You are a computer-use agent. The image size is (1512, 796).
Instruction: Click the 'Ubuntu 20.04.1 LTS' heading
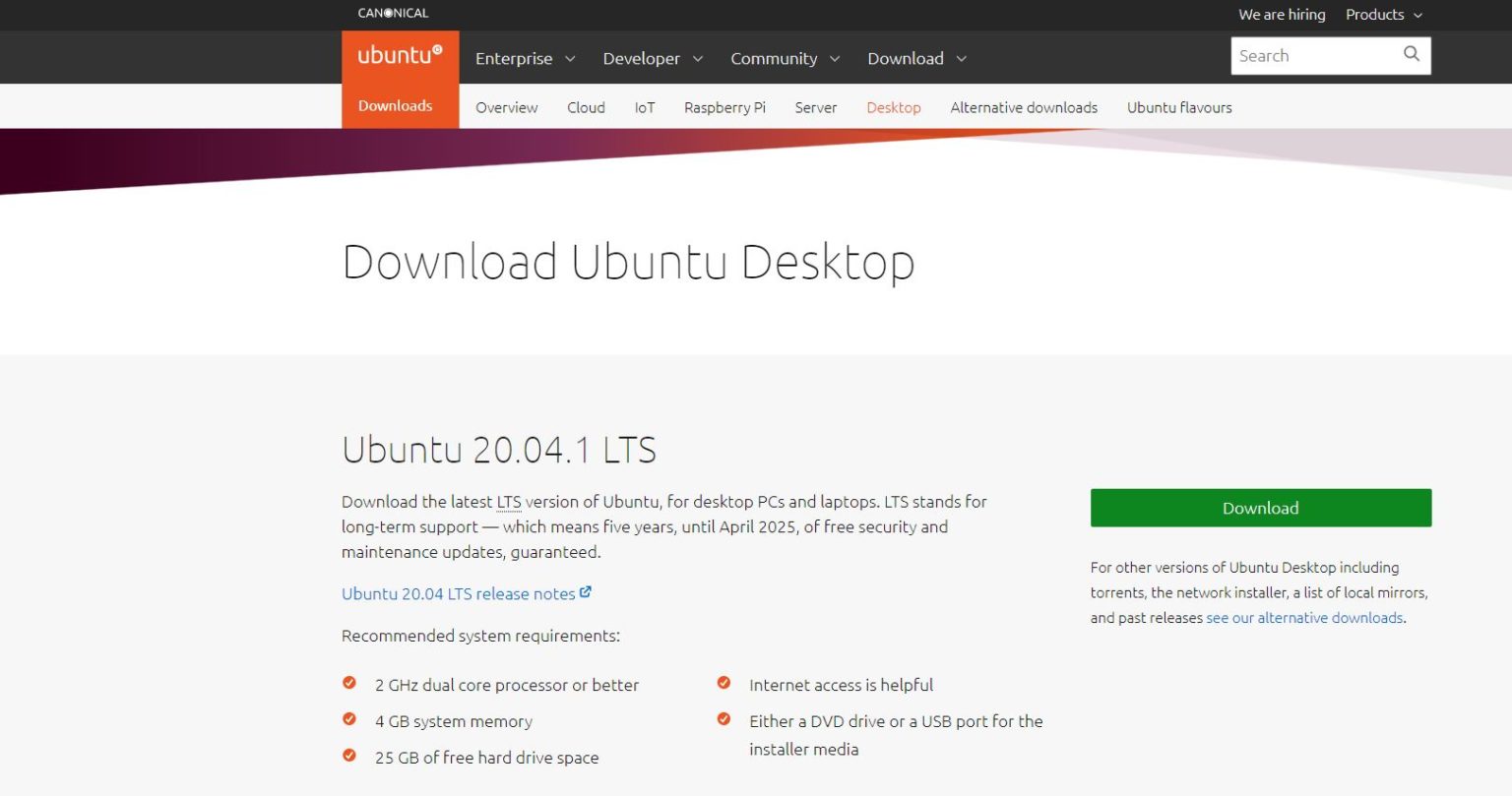pyautogui.click(x=499, y=450)
